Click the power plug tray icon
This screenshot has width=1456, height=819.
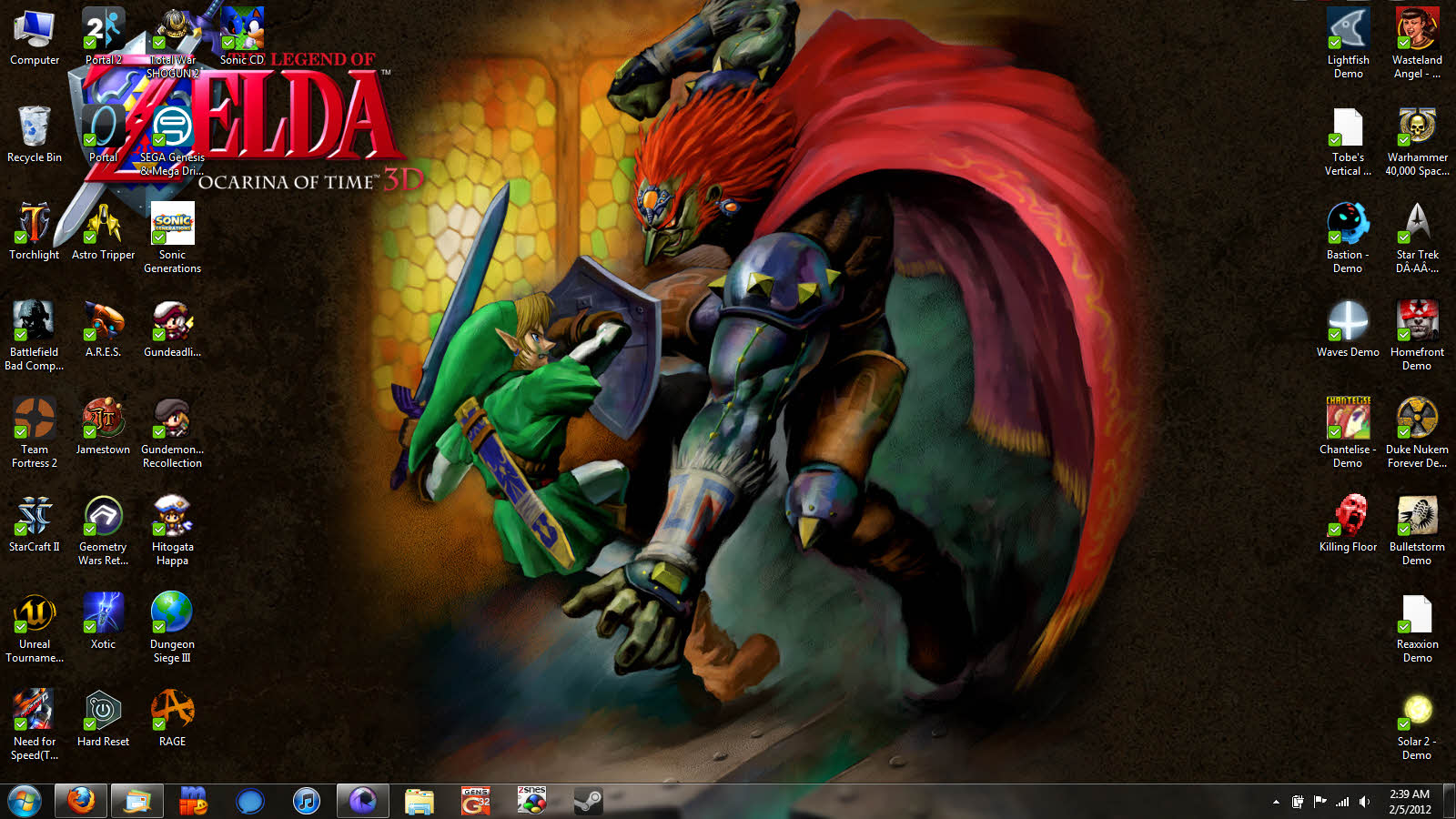[x=1298, y=802]
